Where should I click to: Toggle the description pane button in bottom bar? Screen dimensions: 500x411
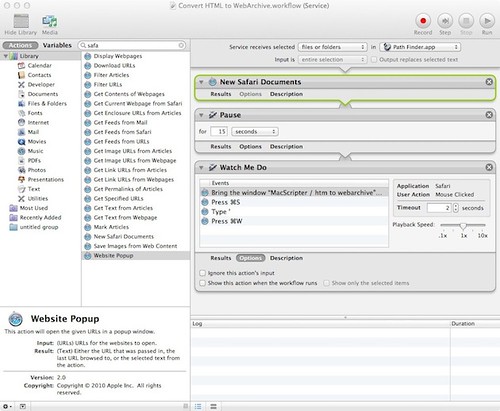(x=23, y=406)
